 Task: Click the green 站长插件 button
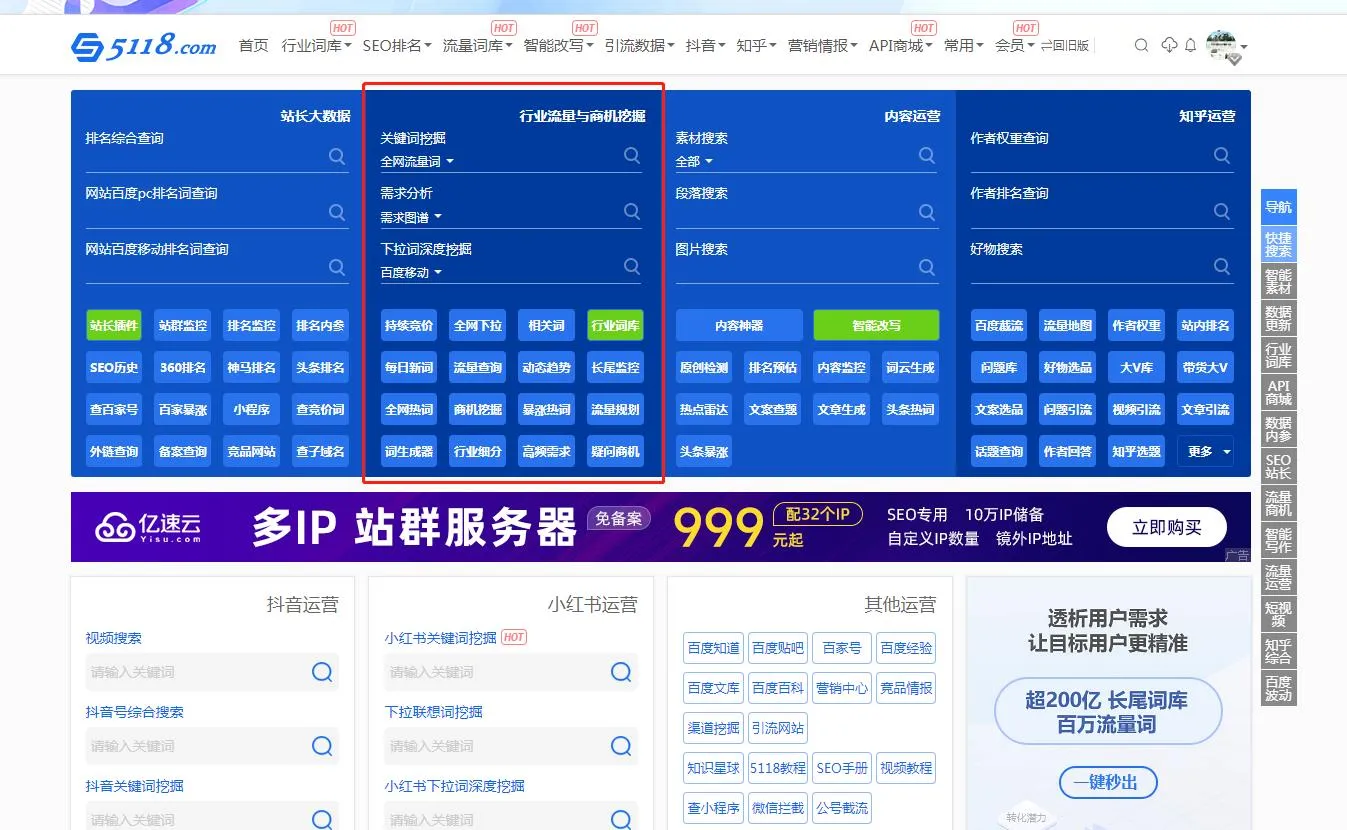tap(114, 326)
